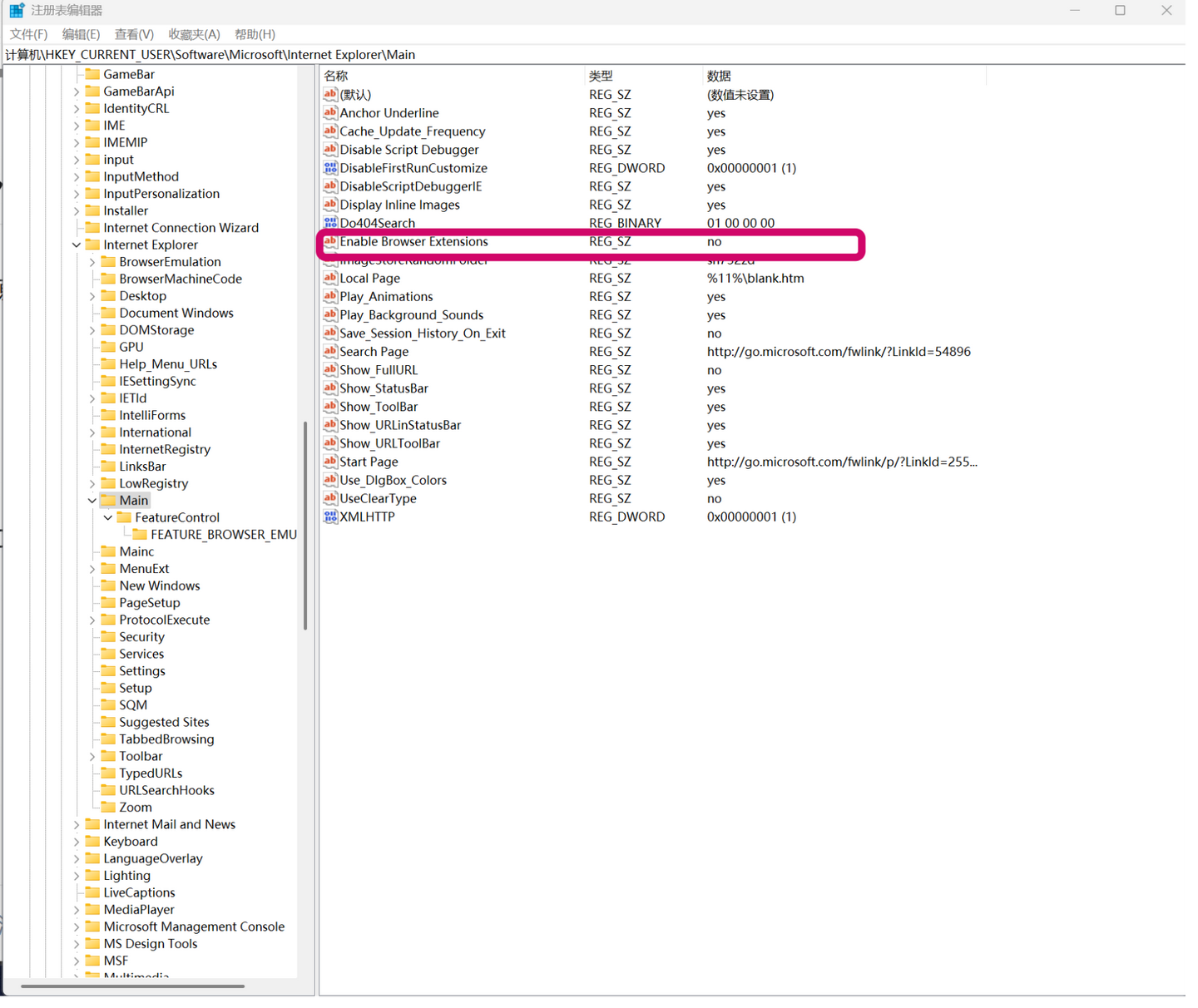1198x1008 pixels.
Task: Select the PageSetup key
Action: point(149,602)
